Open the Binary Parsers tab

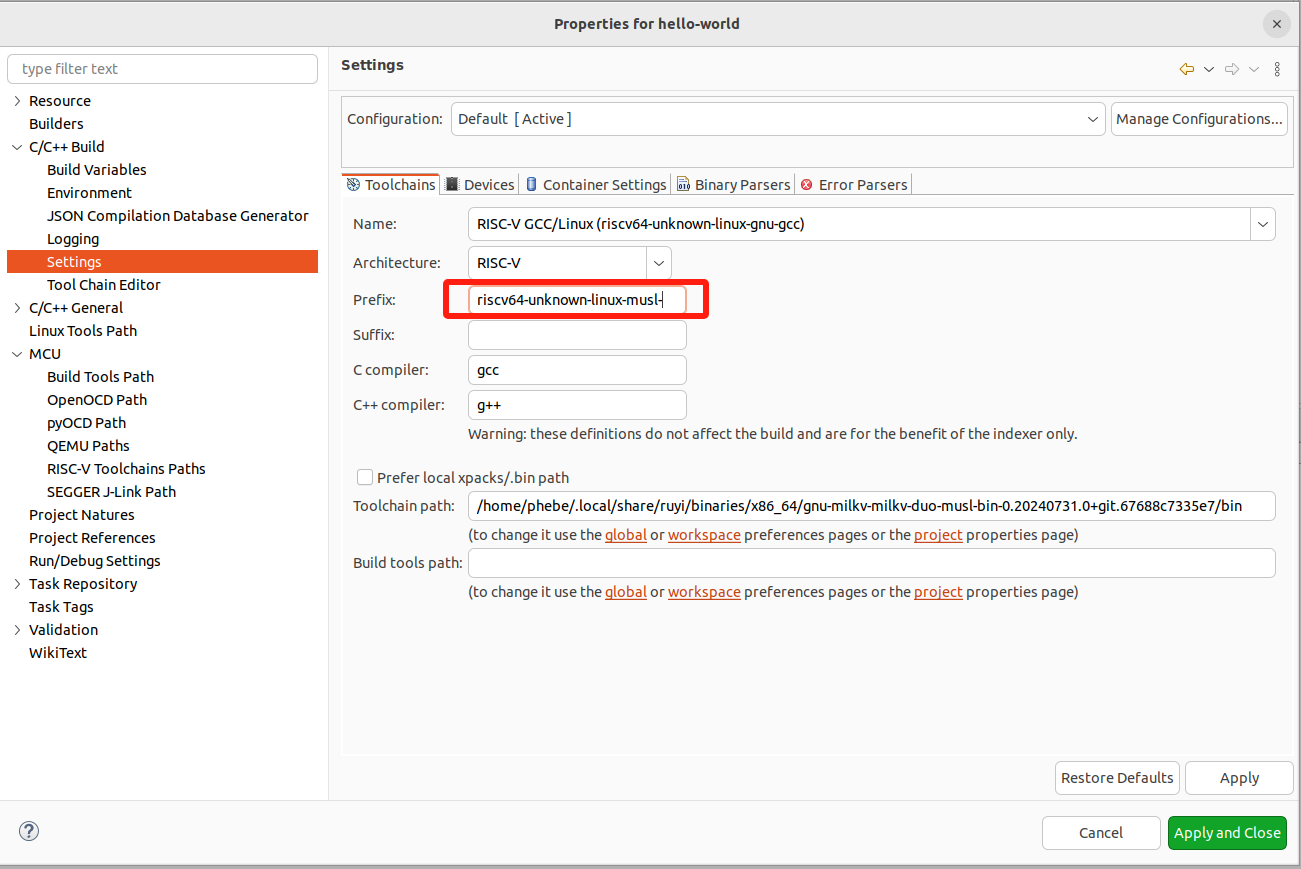click(x=734, y=185)
